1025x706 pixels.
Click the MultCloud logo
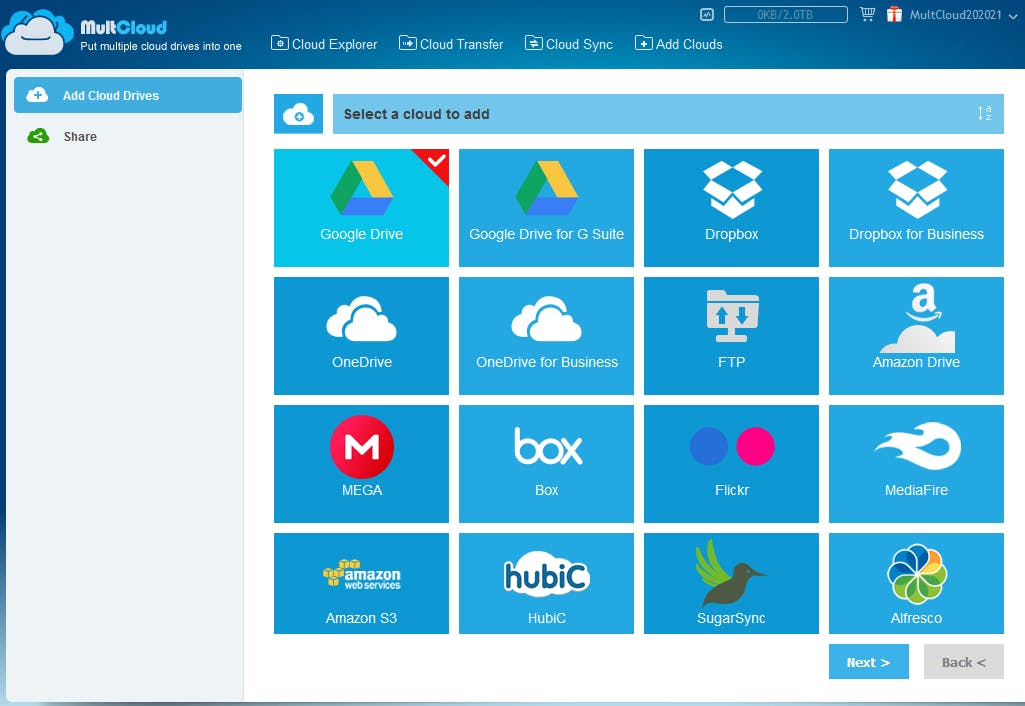click(123, 33)
